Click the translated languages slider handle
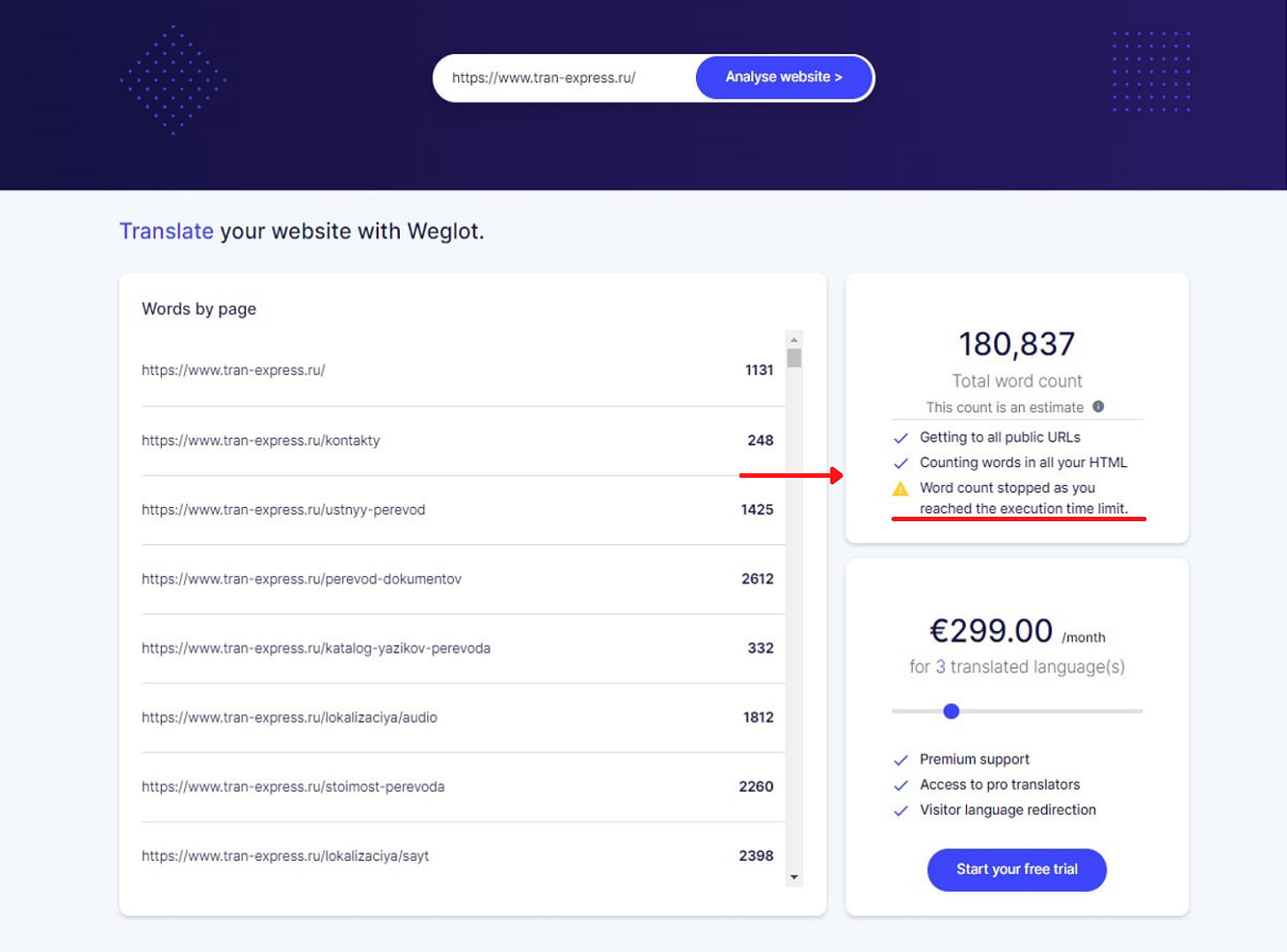 tap(951, 711)
